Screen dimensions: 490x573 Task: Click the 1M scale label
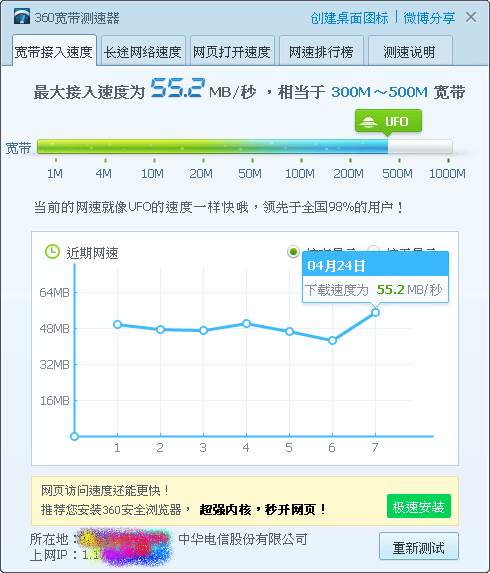(55, 173)
